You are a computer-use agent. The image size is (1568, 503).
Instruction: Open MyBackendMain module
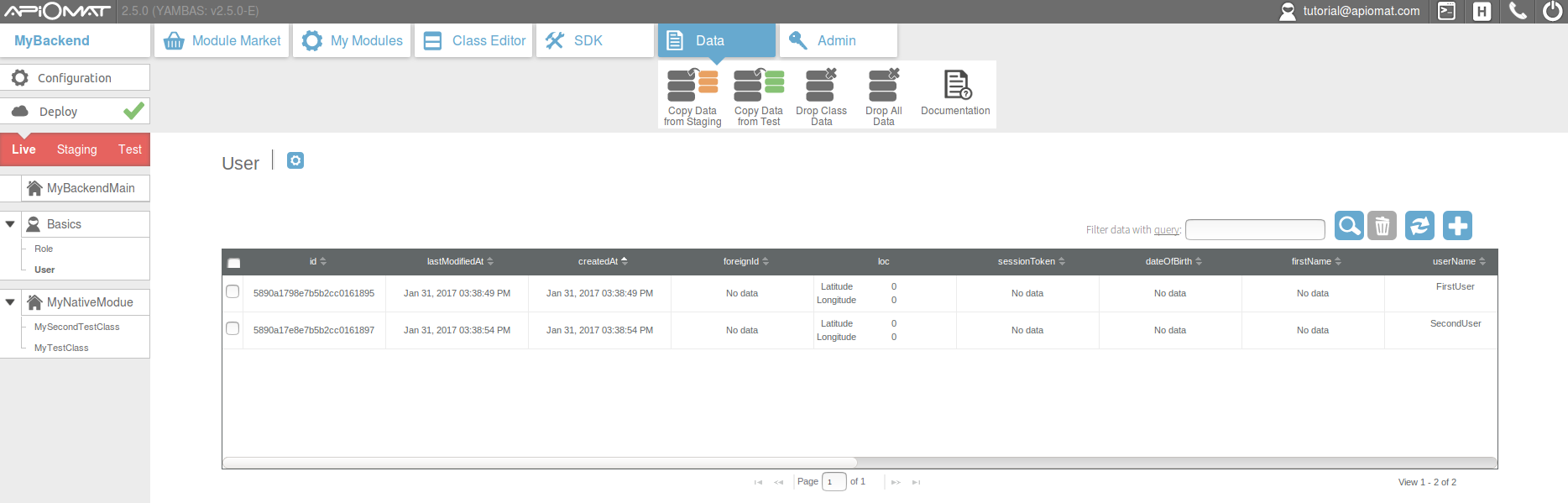click(86, 188)
